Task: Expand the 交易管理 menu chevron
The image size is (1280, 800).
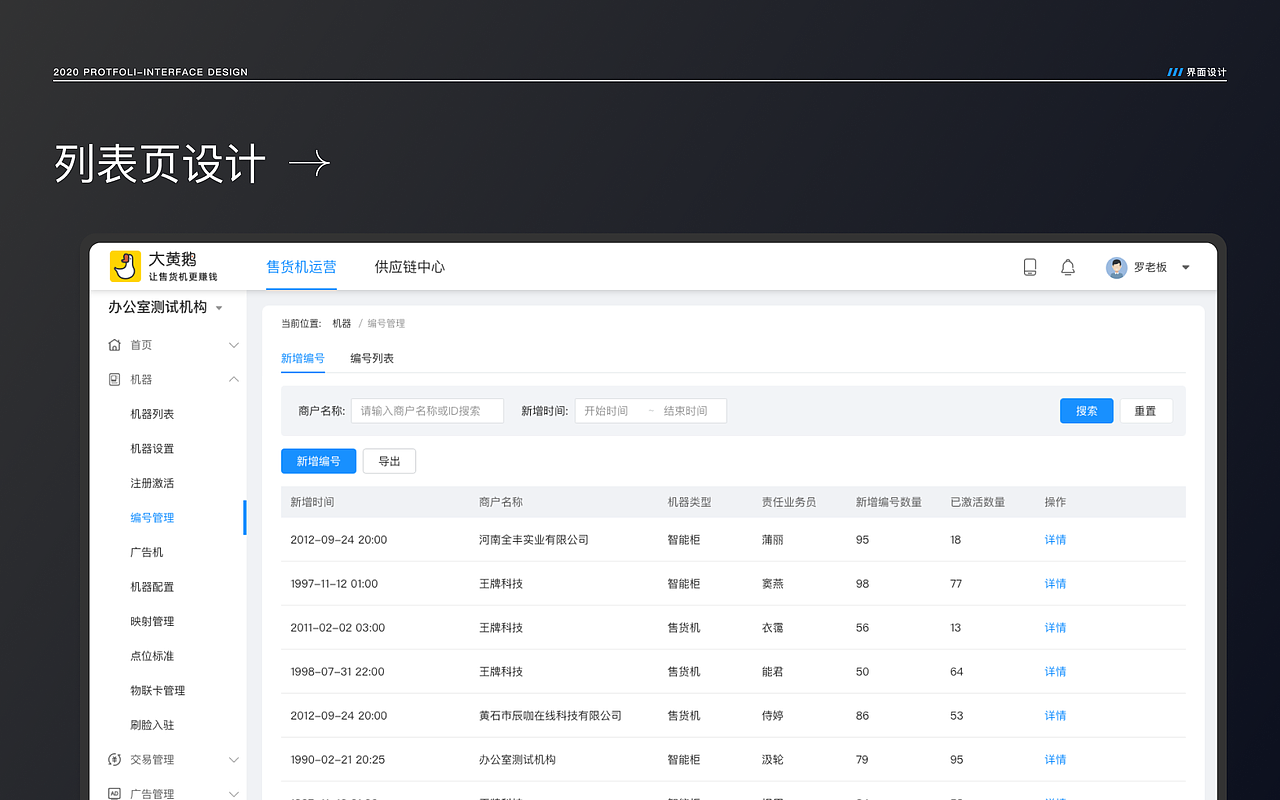Action: (x=233, y=760)
